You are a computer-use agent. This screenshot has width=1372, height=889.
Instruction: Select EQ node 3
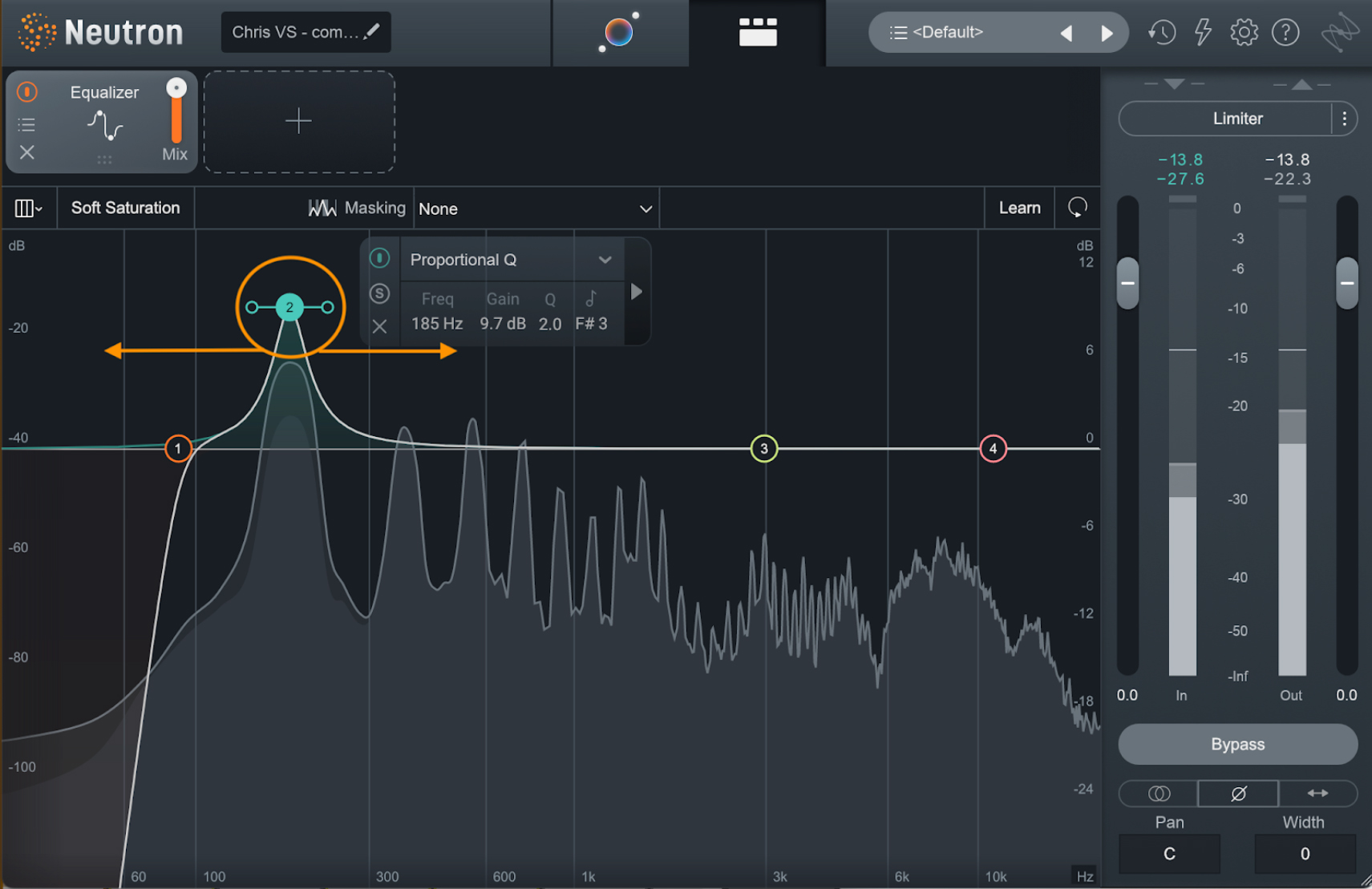(764, 448)
